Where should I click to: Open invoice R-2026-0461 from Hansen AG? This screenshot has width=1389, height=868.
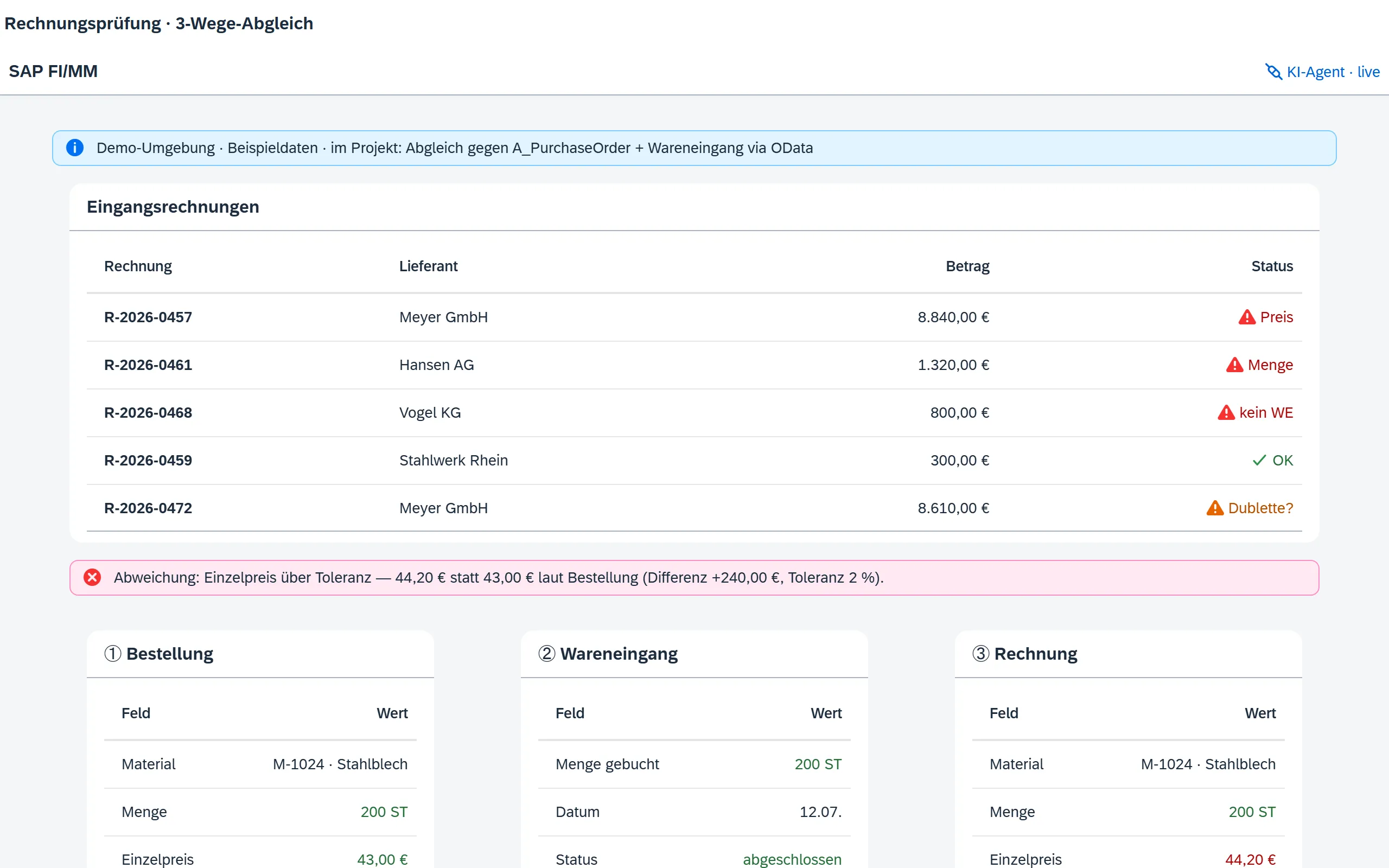(694, 365)
